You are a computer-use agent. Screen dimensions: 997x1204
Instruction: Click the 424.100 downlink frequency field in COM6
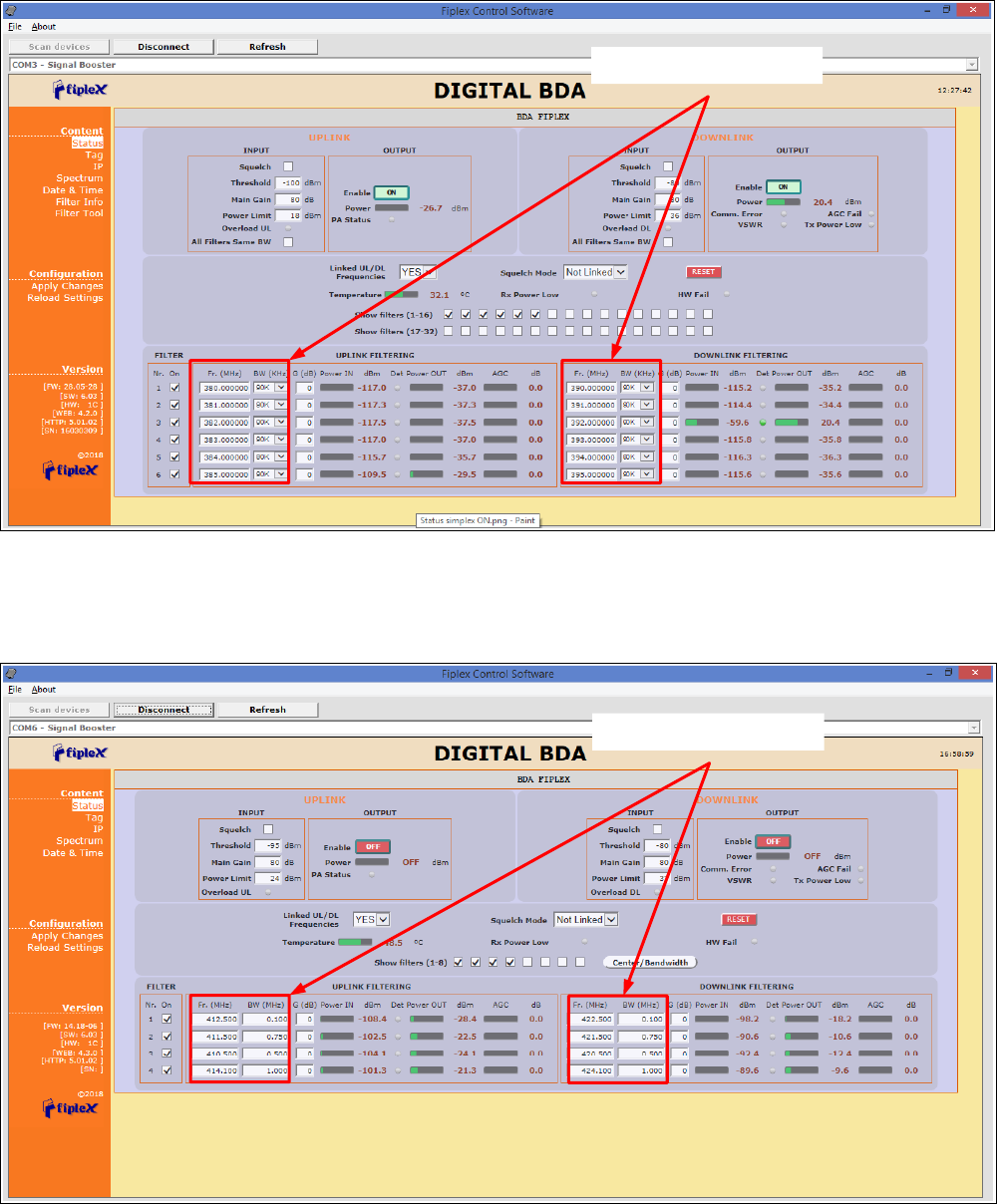pyautogui.click(x=593, y=1070)
